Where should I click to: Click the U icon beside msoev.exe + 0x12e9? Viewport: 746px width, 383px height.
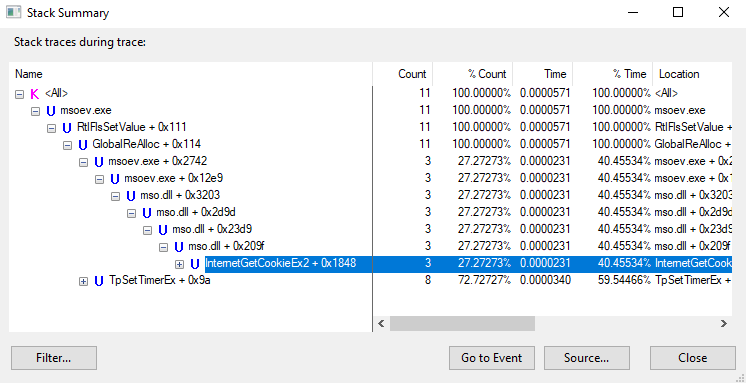point(115,179)
